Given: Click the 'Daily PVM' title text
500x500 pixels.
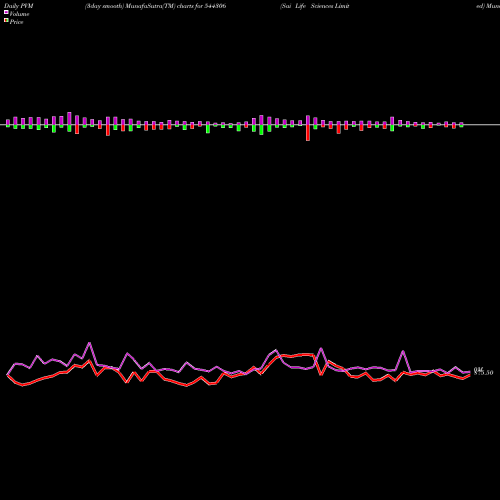Looking at the screenshot, I should tap(19, 6).
